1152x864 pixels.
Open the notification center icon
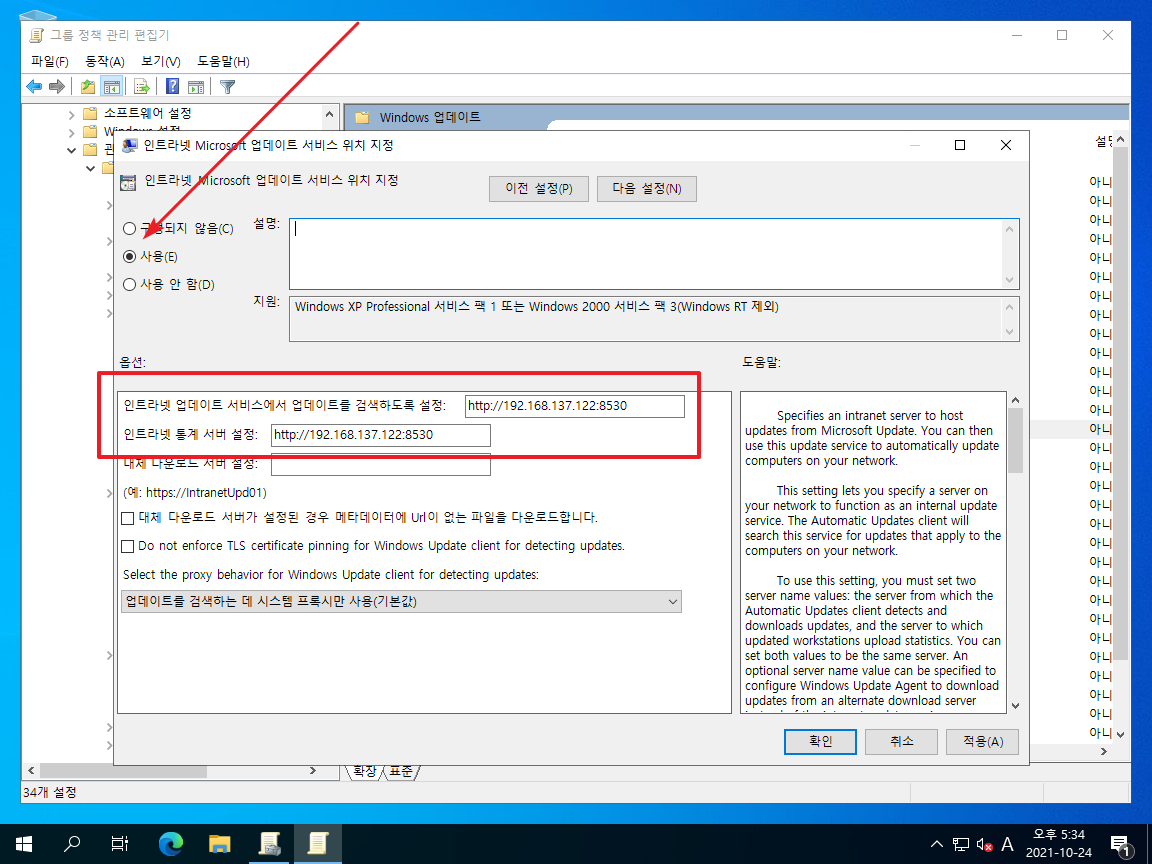(1120, 845)
